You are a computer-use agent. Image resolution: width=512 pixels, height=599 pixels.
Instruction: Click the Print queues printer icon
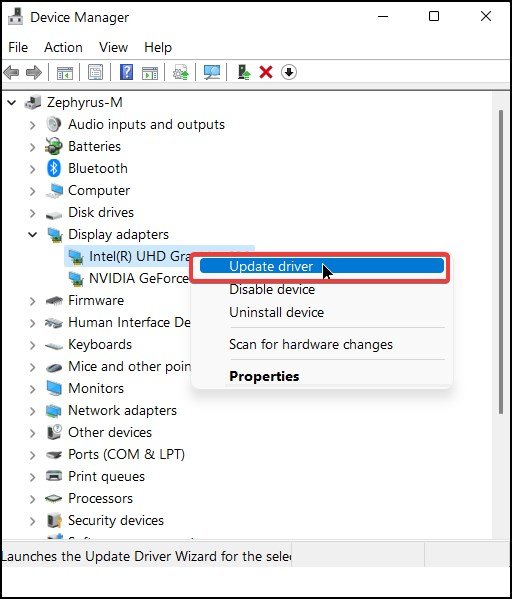pos(53,476)
